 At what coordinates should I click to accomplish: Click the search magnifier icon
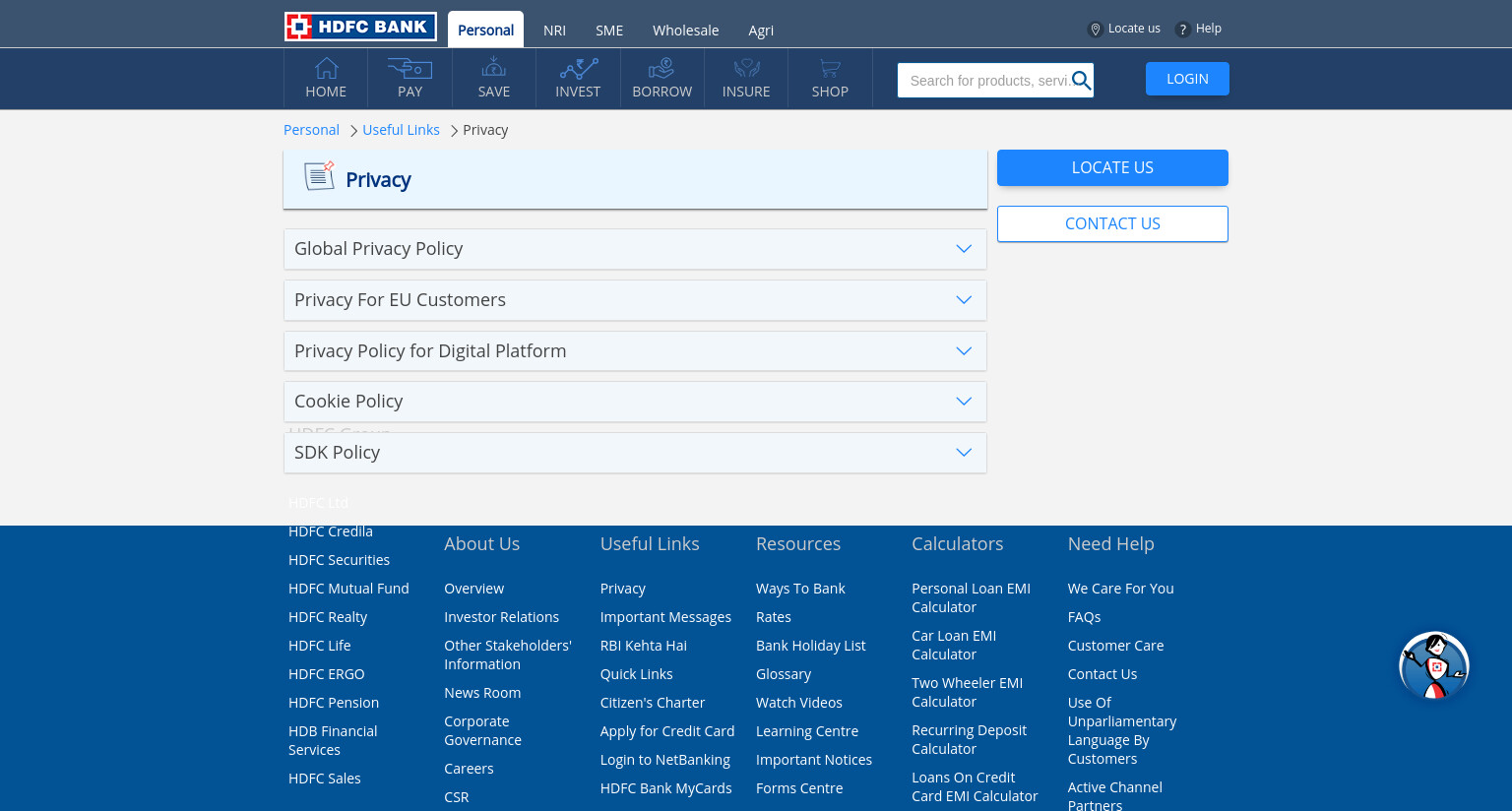click(x=1081, y=81)
